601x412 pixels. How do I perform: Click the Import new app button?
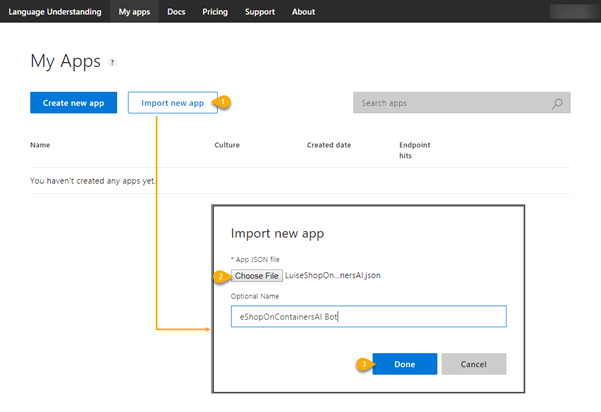tap(172, 103)
